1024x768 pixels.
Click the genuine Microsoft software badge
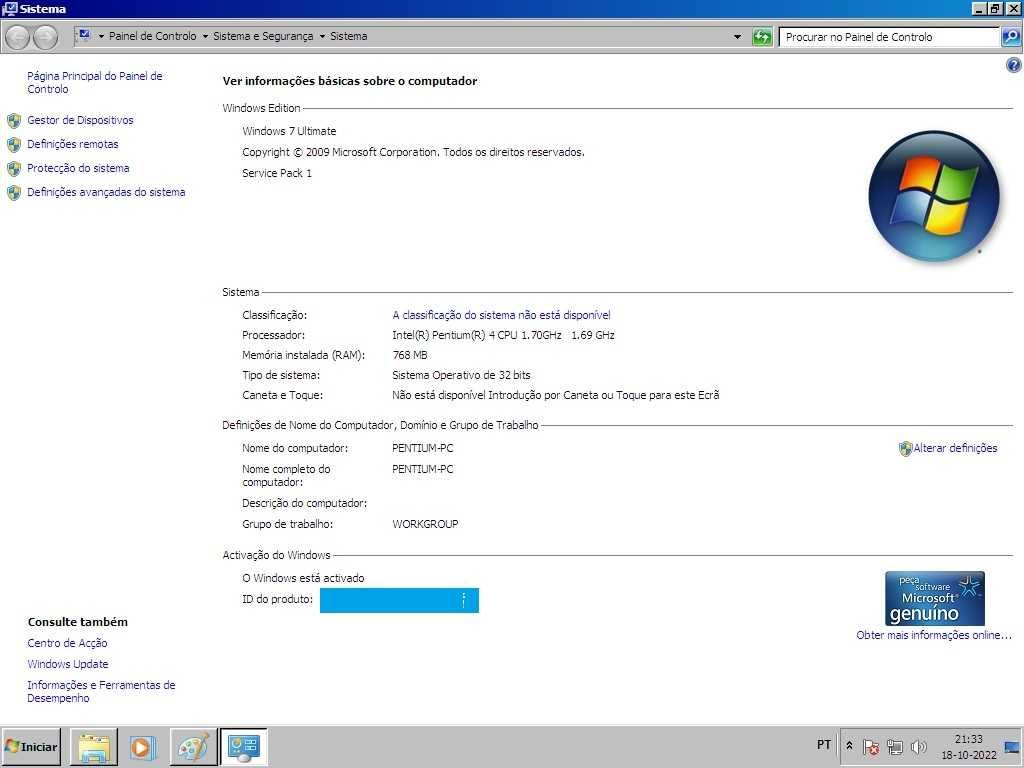(x=935, y=598)
